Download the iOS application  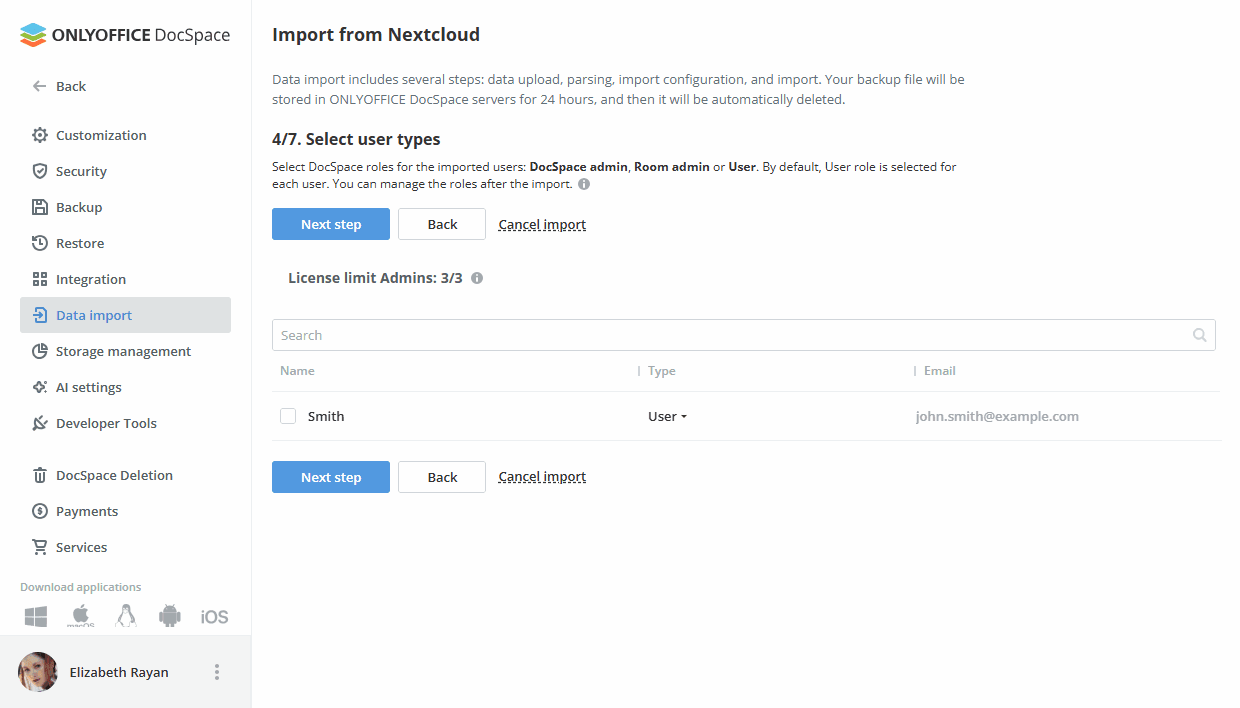213,615
